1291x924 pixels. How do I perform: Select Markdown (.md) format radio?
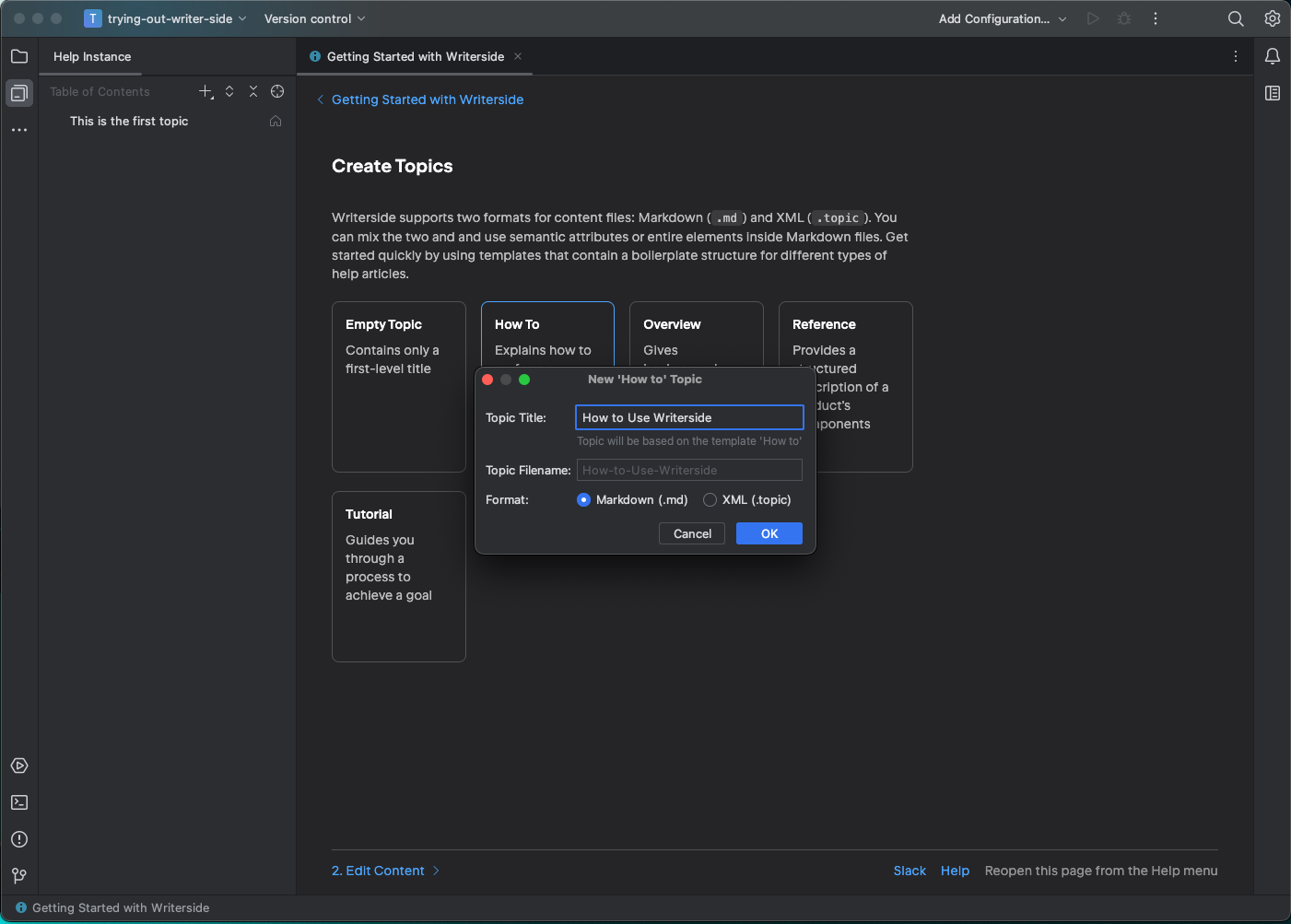click(x=583, y=499)
